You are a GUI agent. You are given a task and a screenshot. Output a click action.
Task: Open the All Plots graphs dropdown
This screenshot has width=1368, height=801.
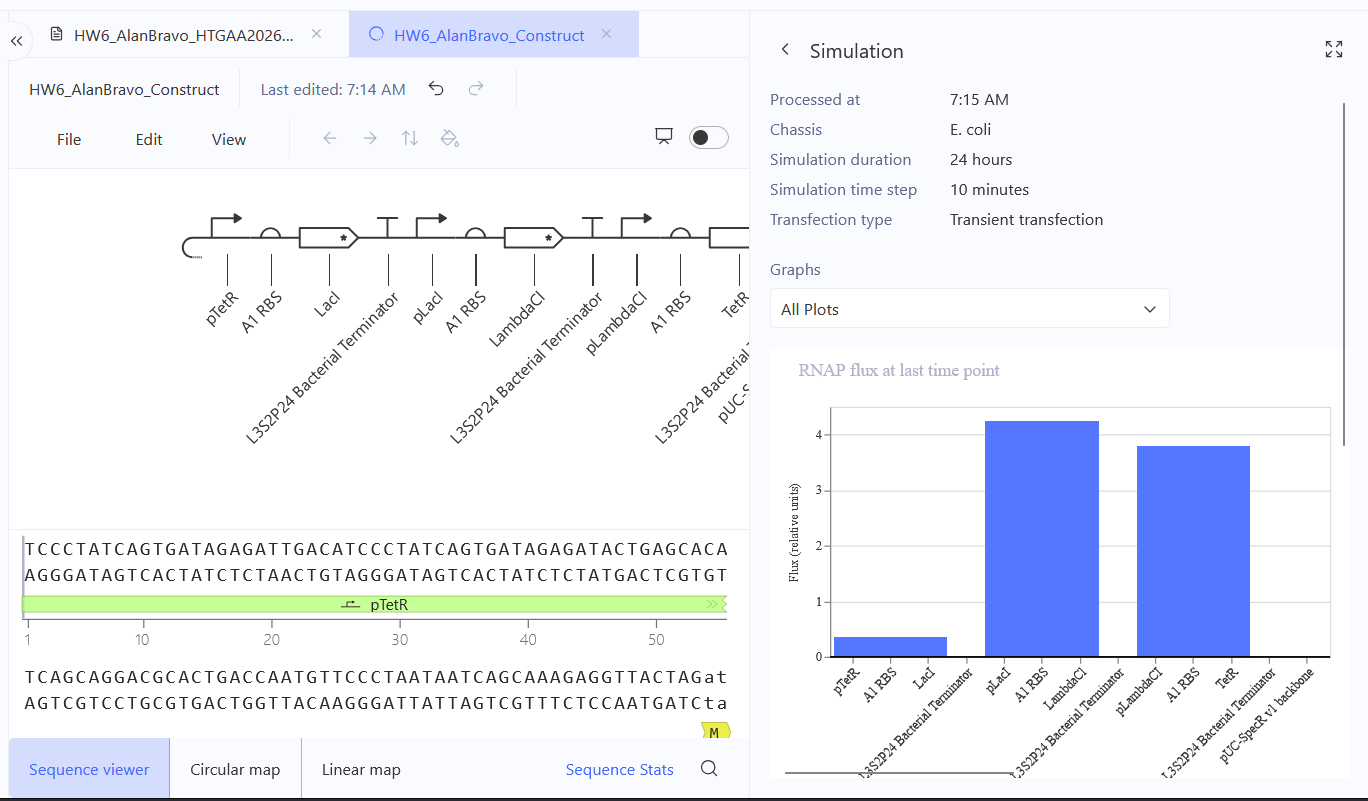coord(969,309)
